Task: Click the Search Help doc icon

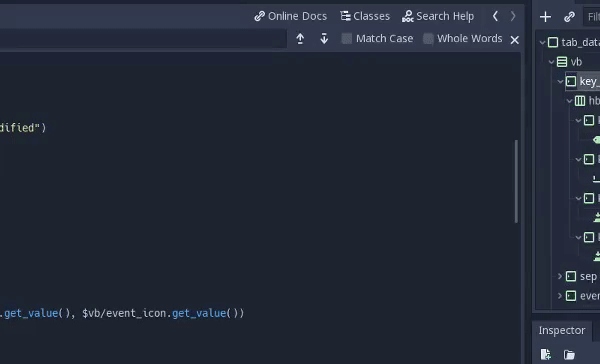Action: tap(408, 16)
